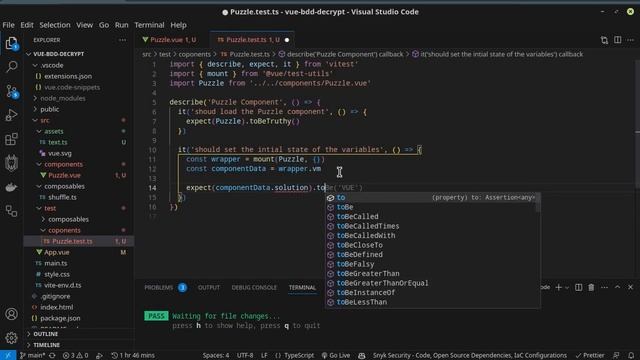
Task: Open the Explorer view in activity bar
Action: (11, 43)
